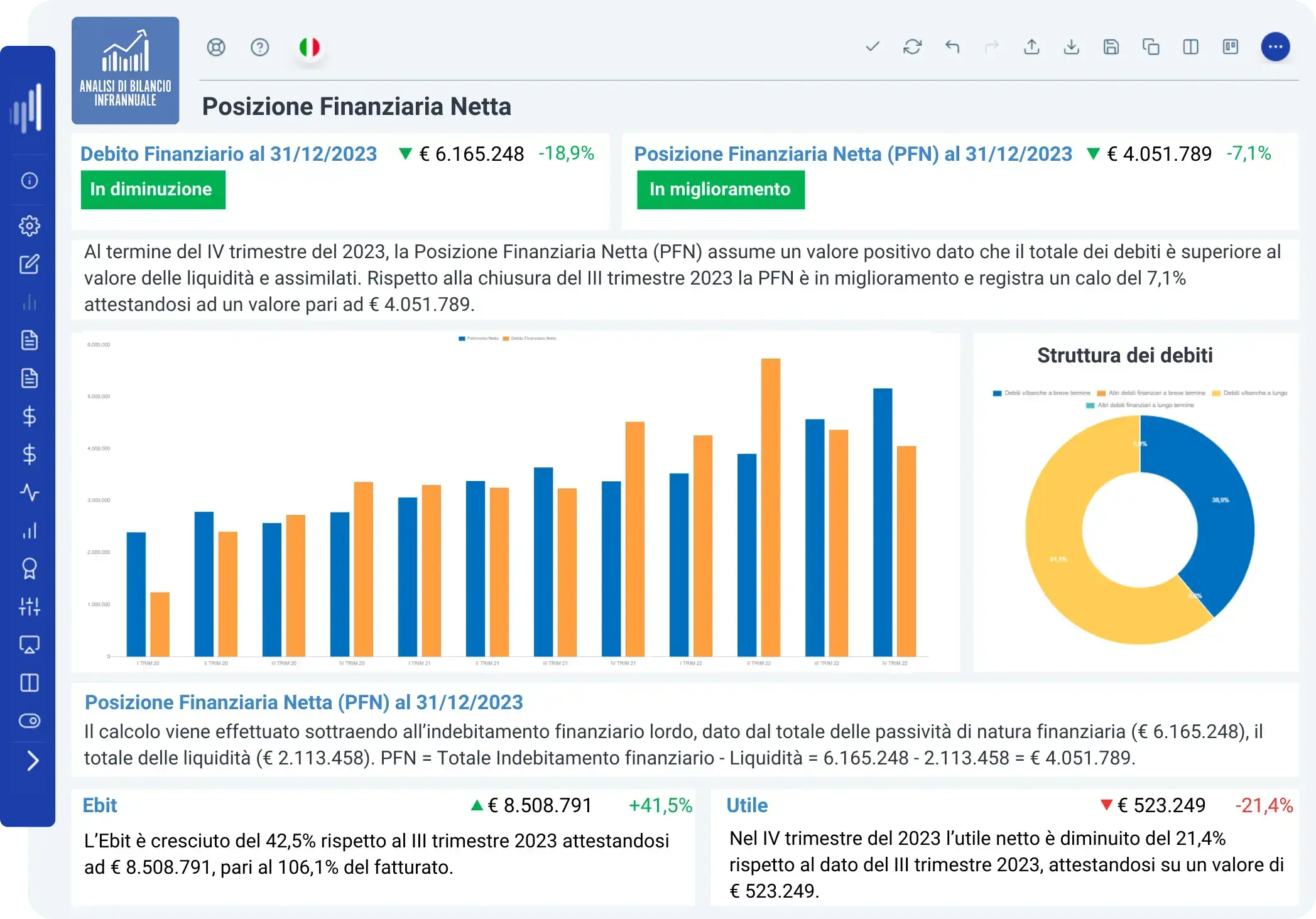The width and height of the screenshot is (1316, 919).
Task: Open settings gear icon in sidebar
Action: point(30,226)
